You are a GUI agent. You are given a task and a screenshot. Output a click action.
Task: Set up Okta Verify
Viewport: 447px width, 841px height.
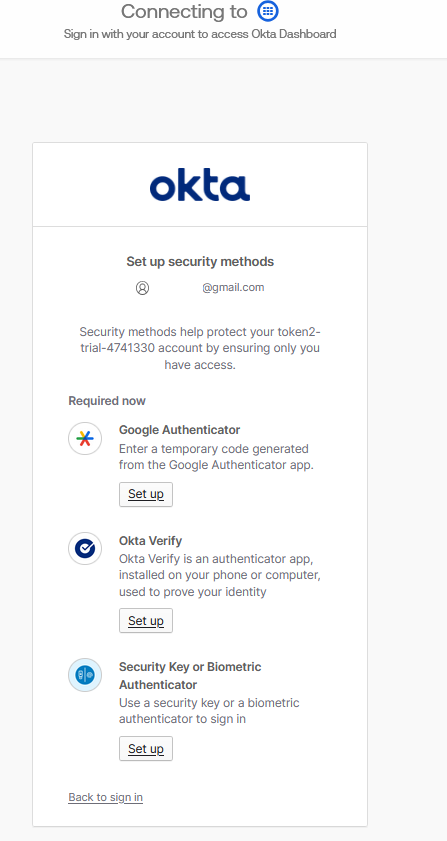pyautogui.click(x=146, y=621)
